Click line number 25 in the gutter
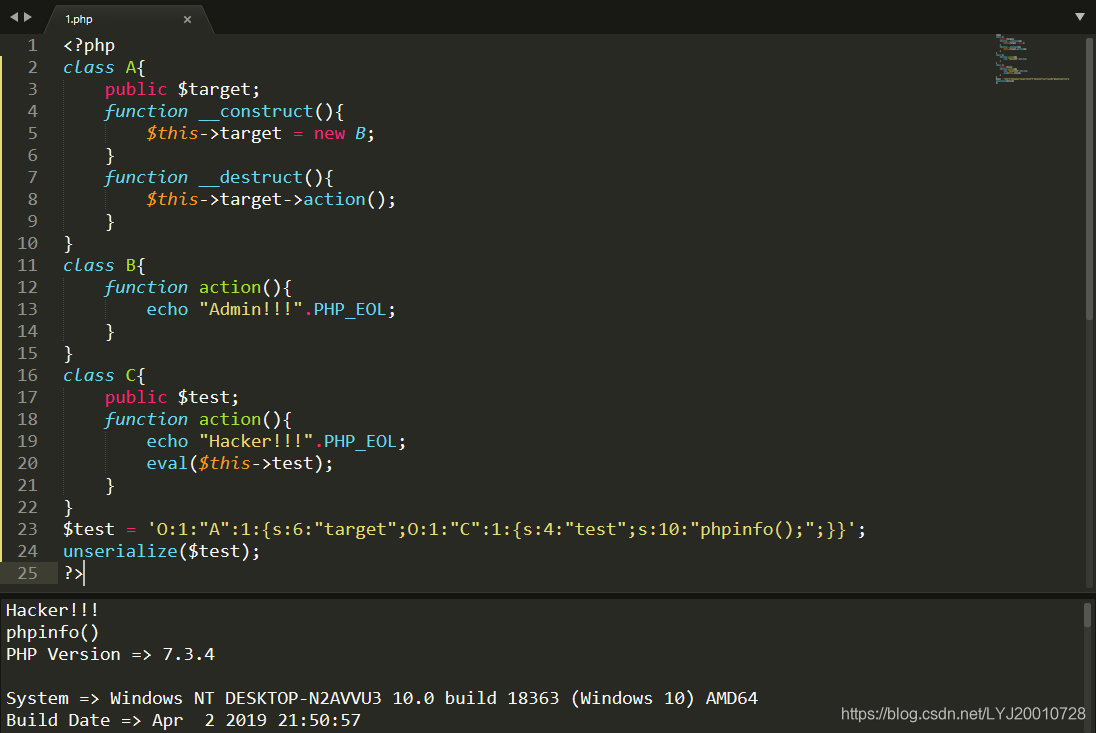Screen dimensions: 1096x733 tap(27, 573)
